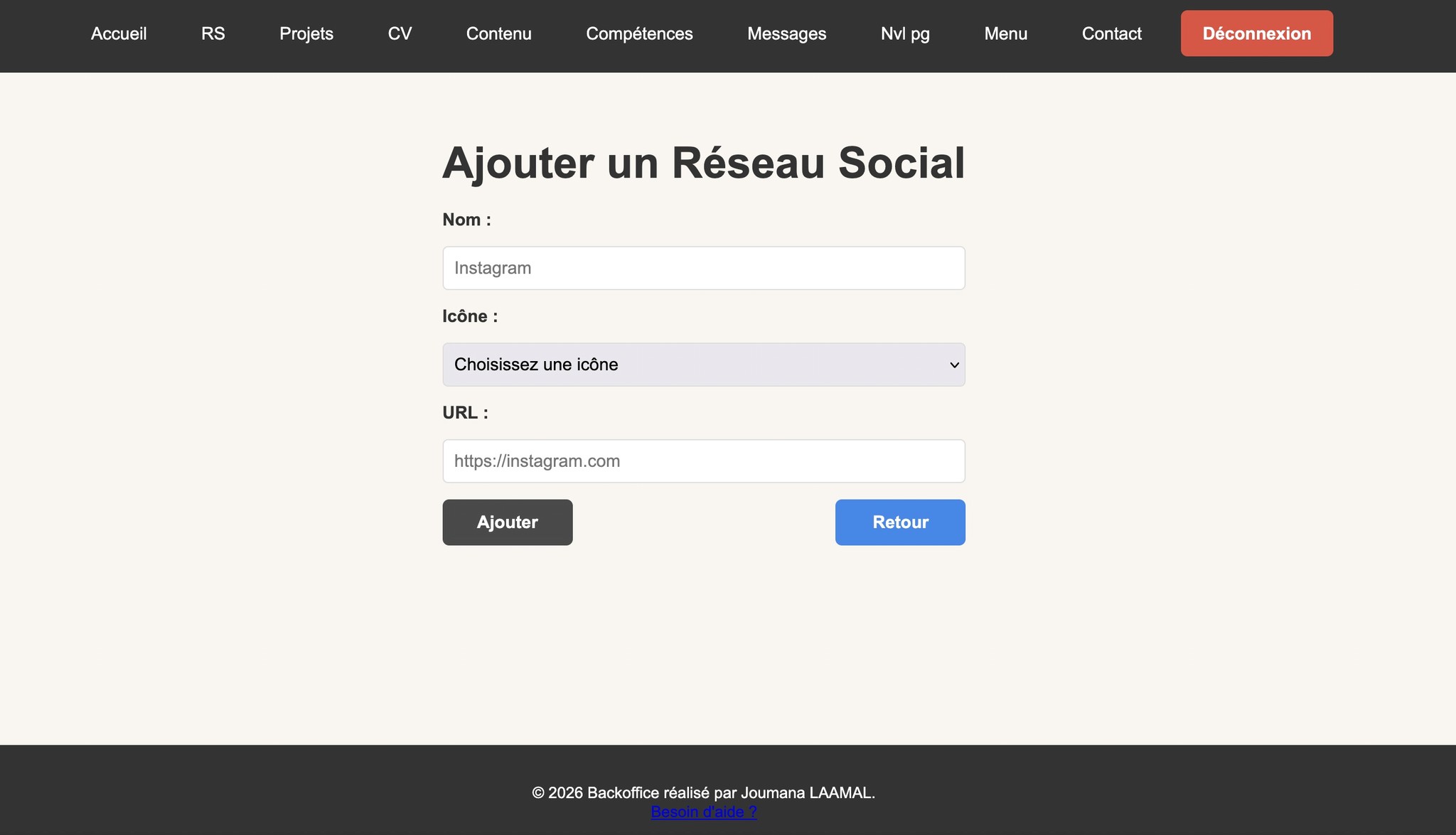The width and height of the screenshot is (1456, 835).
Task: Open the RS navigation item
Action: pyautogui.click(x=213, y=33)
